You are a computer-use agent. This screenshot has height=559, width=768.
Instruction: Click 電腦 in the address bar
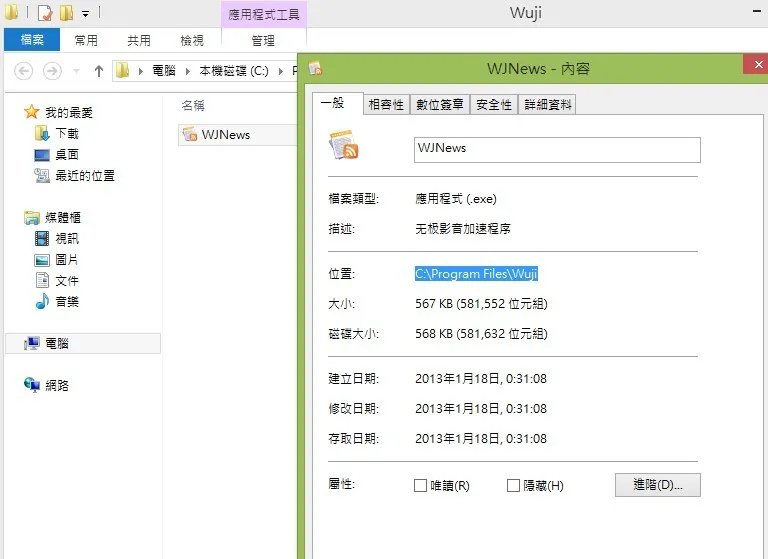164,71
